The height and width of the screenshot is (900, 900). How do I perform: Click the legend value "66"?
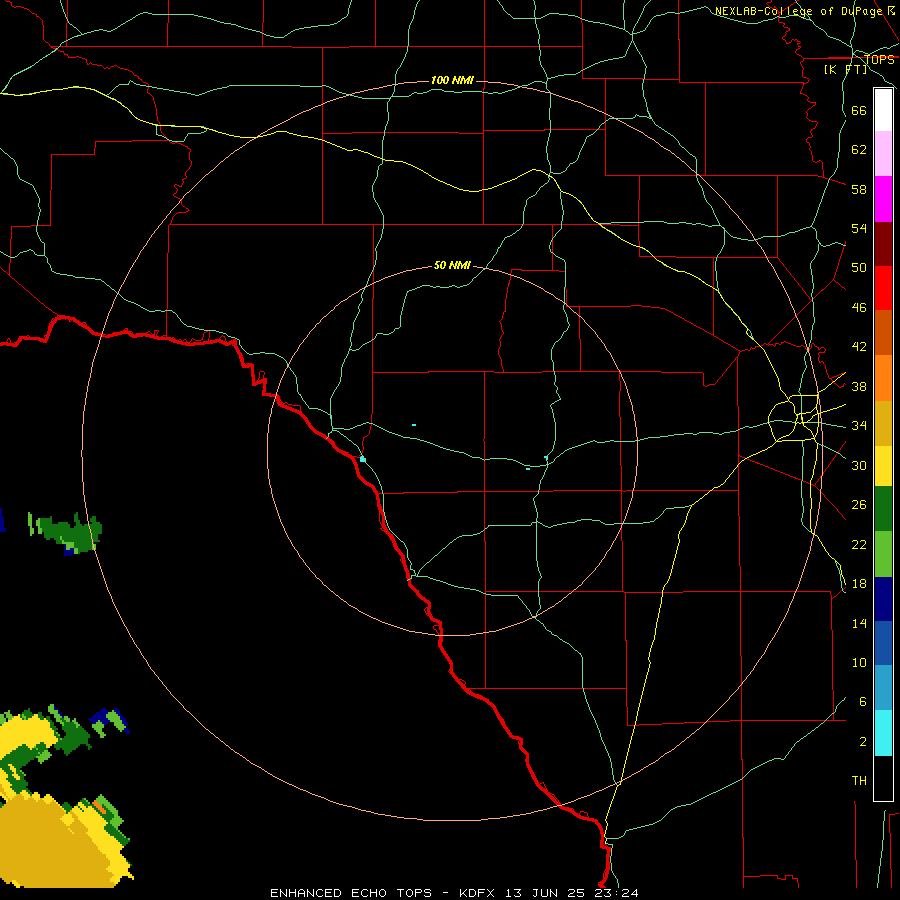tap(859, 111)
